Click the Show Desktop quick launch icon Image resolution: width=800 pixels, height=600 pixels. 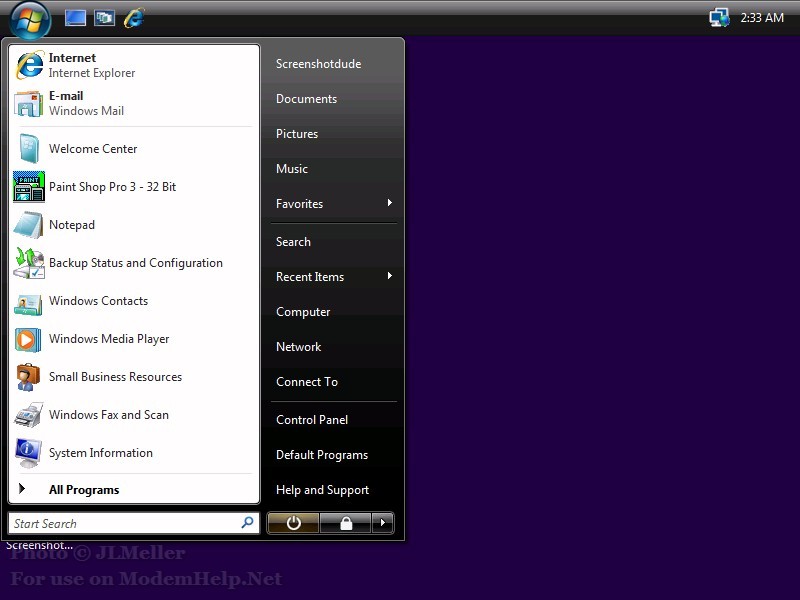(x=75, y=18)
